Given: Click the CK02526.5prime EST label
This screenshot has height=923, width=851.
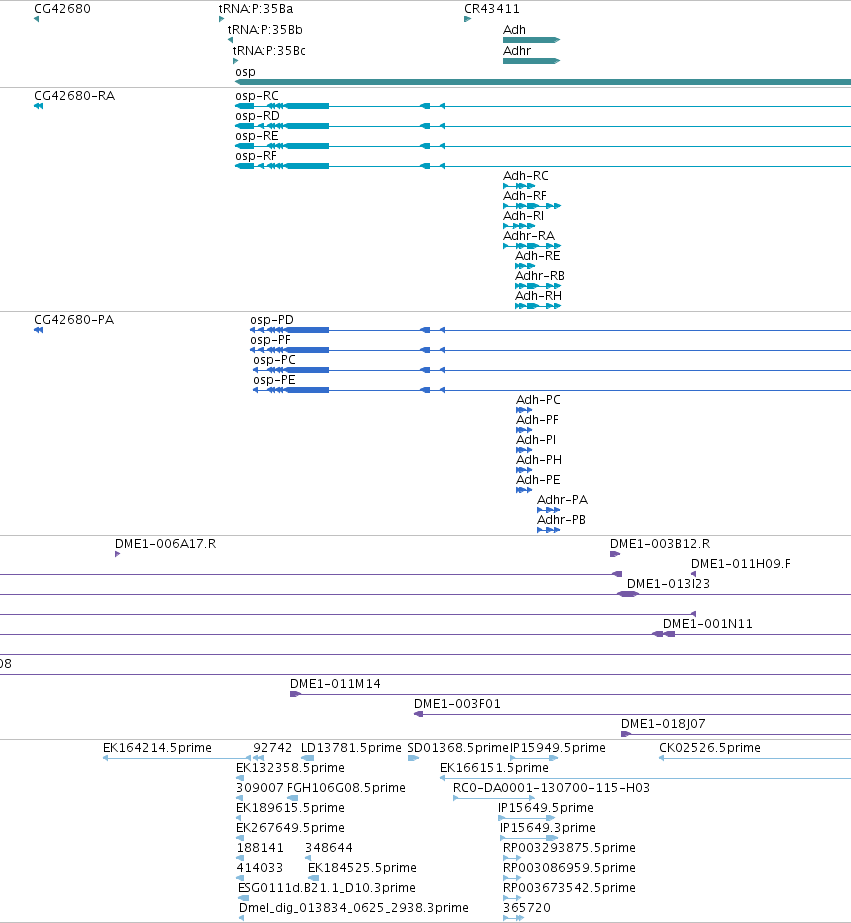Looking at the screenshot, I should (x=710, y=748).
